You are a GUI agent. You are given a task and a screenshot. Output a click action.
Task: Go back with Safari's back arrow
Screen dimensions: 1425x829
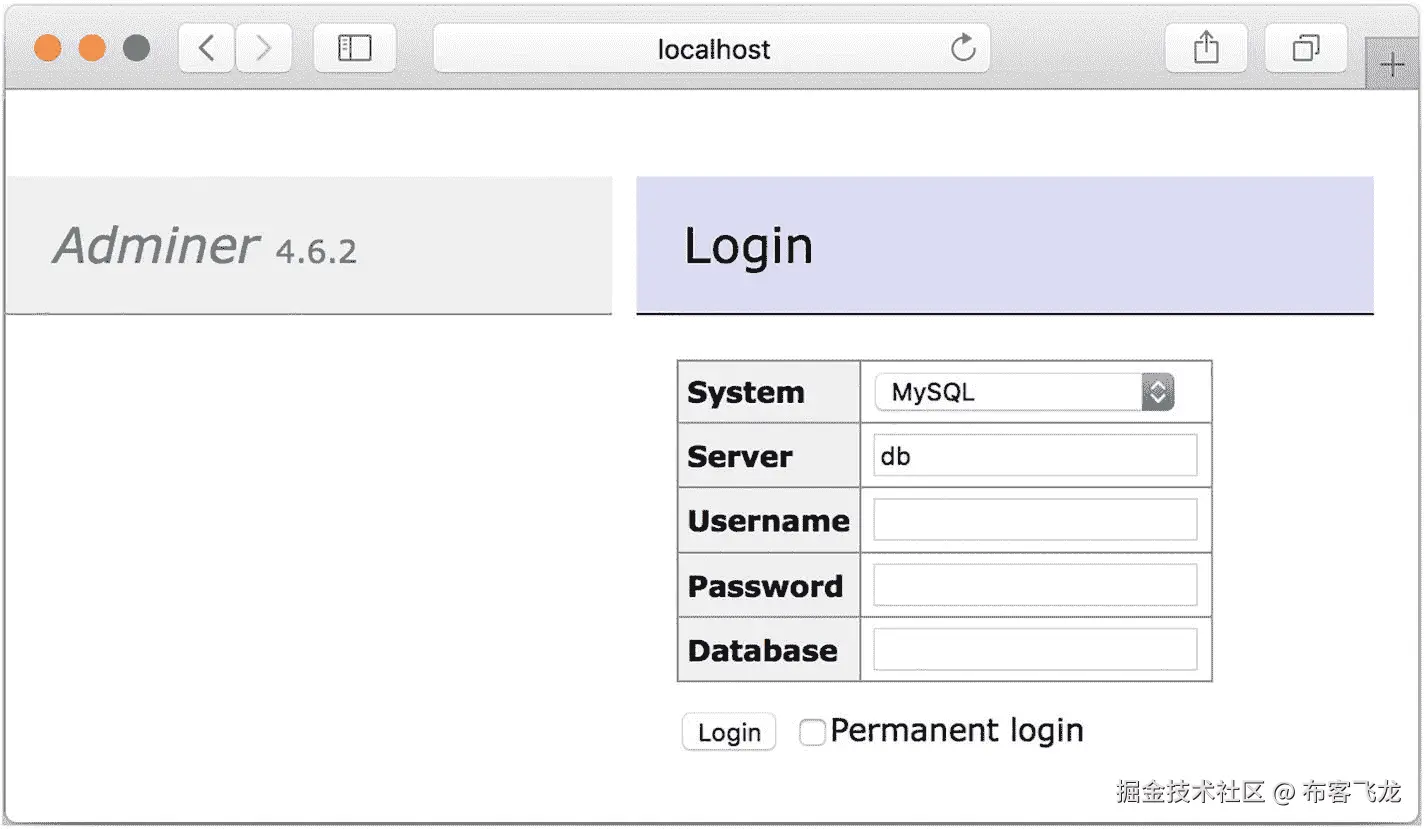(207, 48)
